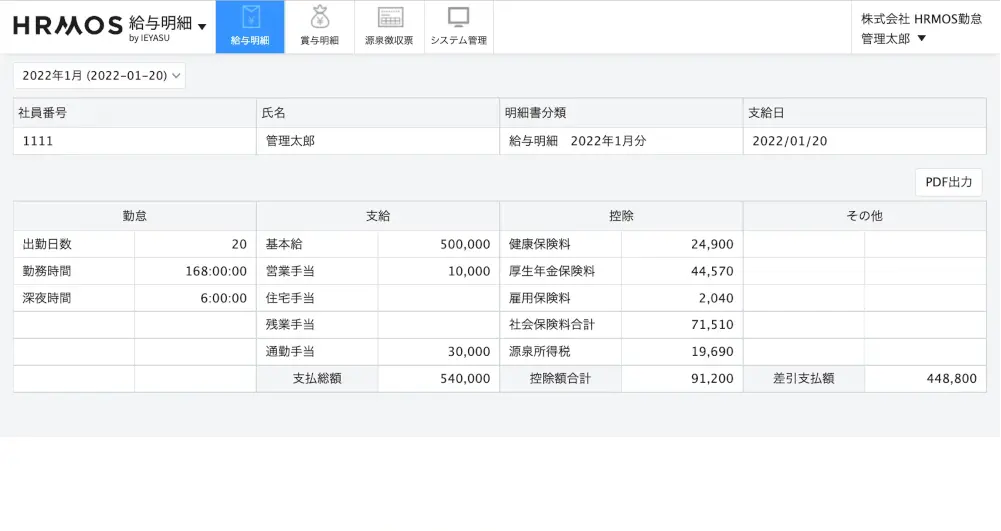Click the その他 column header
Image resolution: width=1001 pixels, height=531 pixels.
[864, 216]
